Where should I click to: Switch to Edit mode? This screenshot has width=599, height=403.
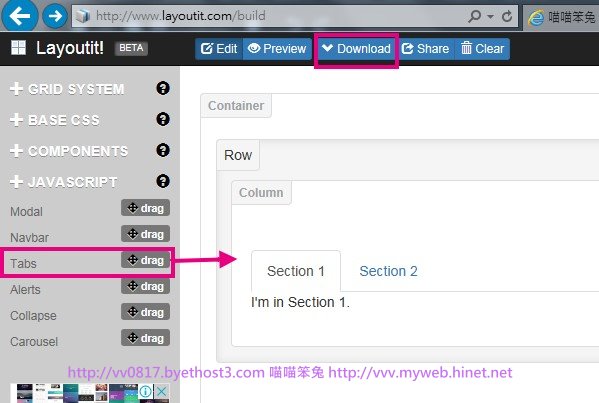[x=219, y=49]
